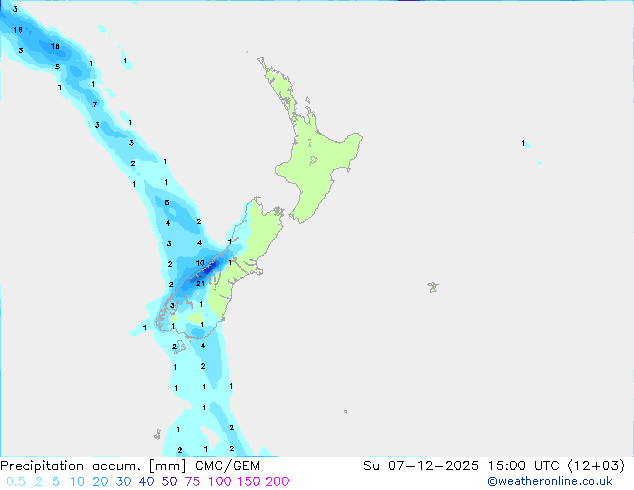Screen dimensions: 634x490
Task: Select the 0.5 mm legend value
Action: click(x=16, y=482)
